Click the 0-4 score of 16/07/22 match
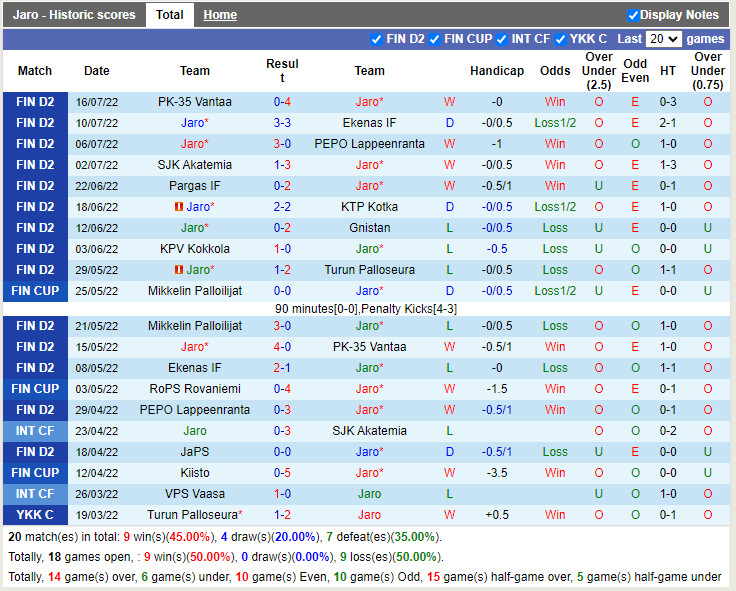 (282, 102)
